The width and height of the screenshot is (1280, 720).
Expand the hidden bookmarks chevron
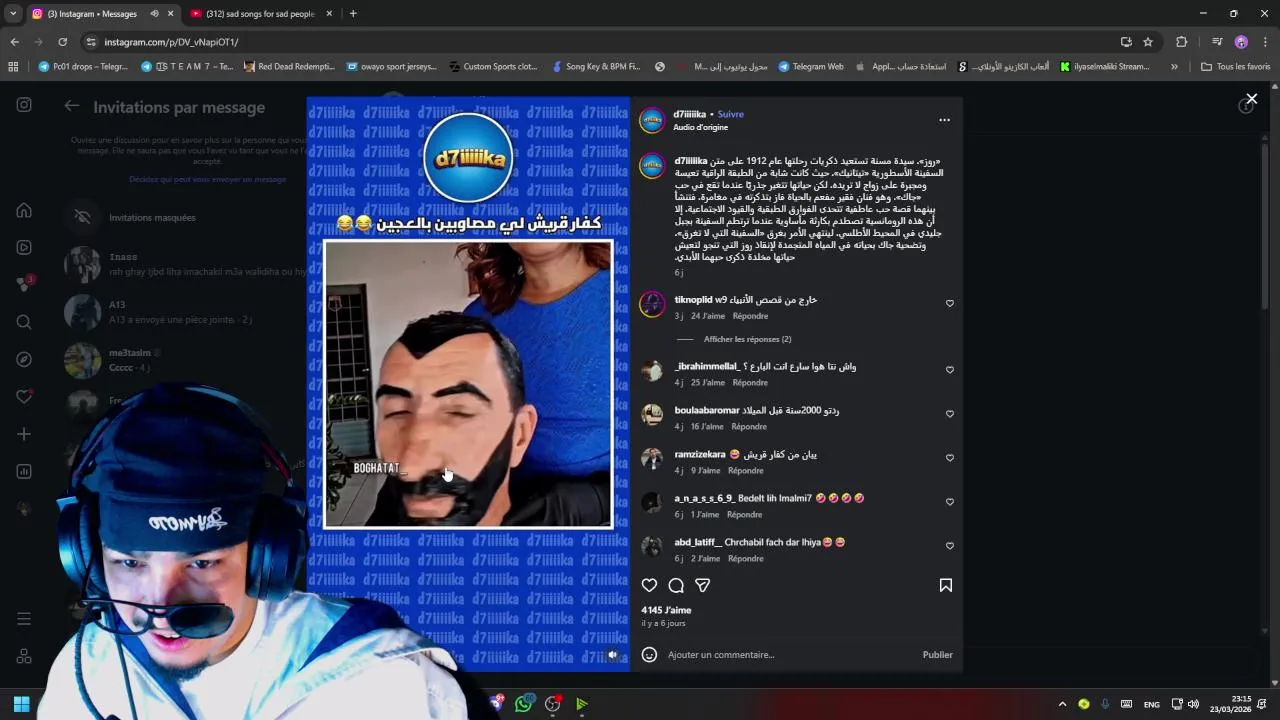click(x=1174, y=67)
